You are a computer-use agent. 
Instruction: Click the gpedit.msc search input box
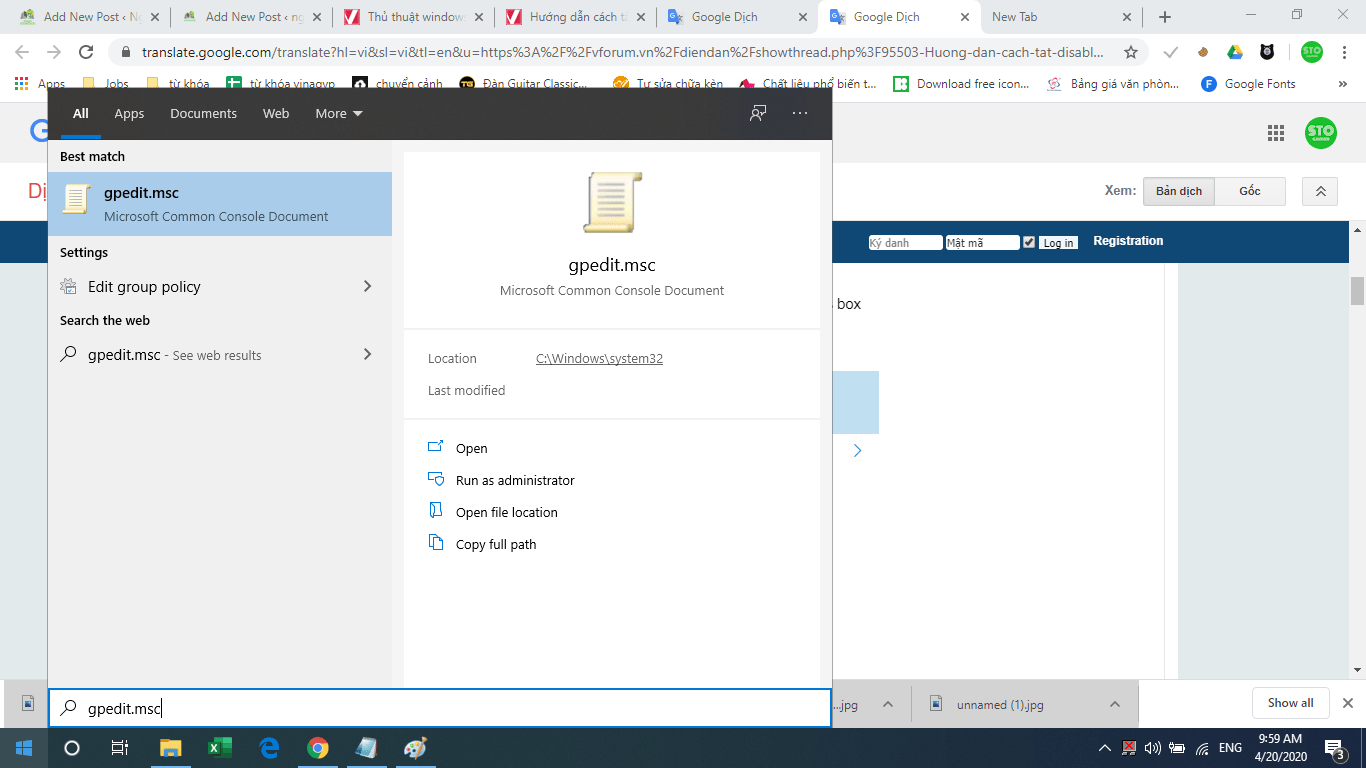(x=440, y=708)
